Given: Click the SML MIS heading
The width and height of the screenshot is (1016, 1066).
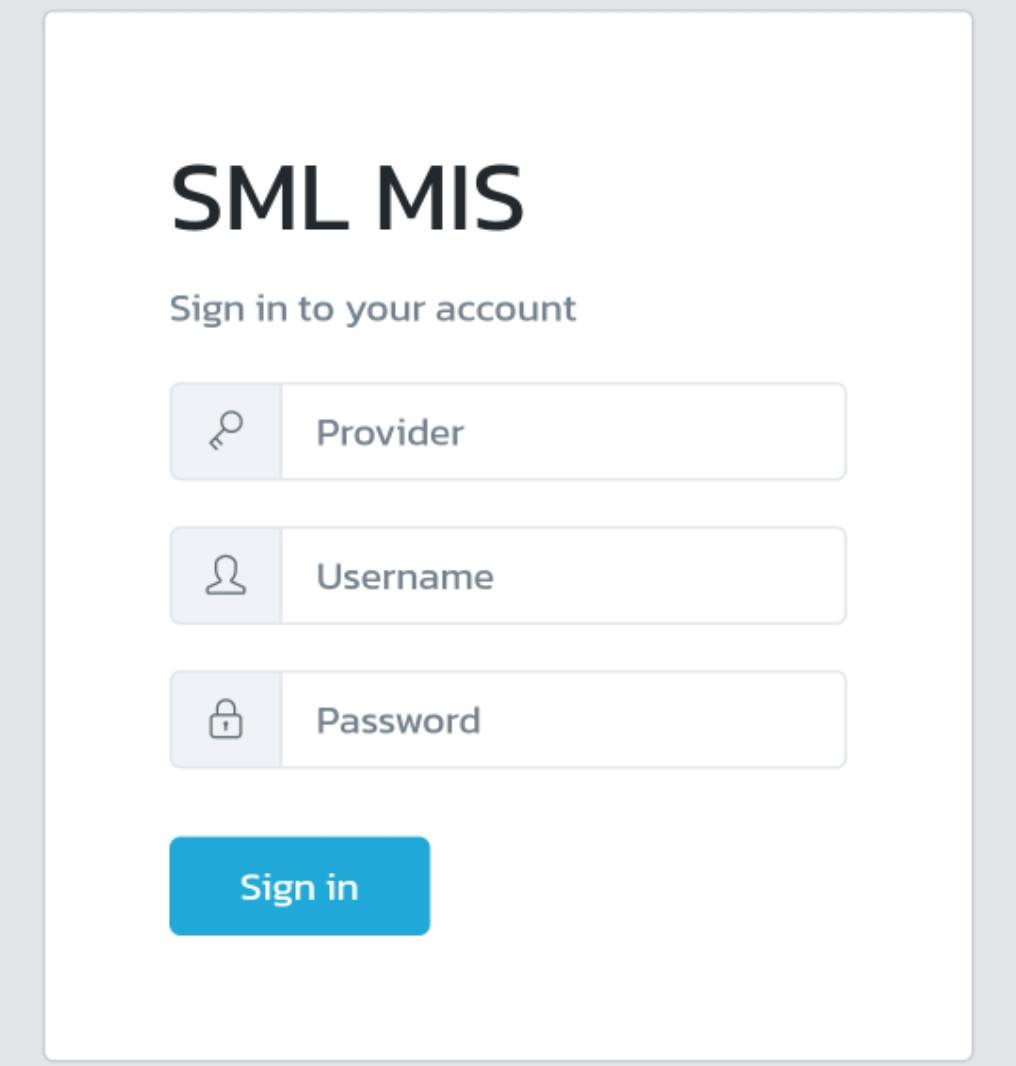Looking at the screenshot, I should 347,199.
